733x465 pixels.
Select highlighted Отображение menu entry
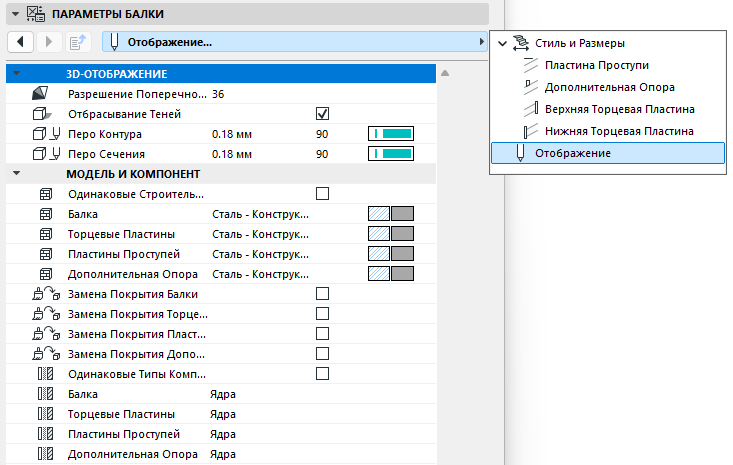[608, 153]
